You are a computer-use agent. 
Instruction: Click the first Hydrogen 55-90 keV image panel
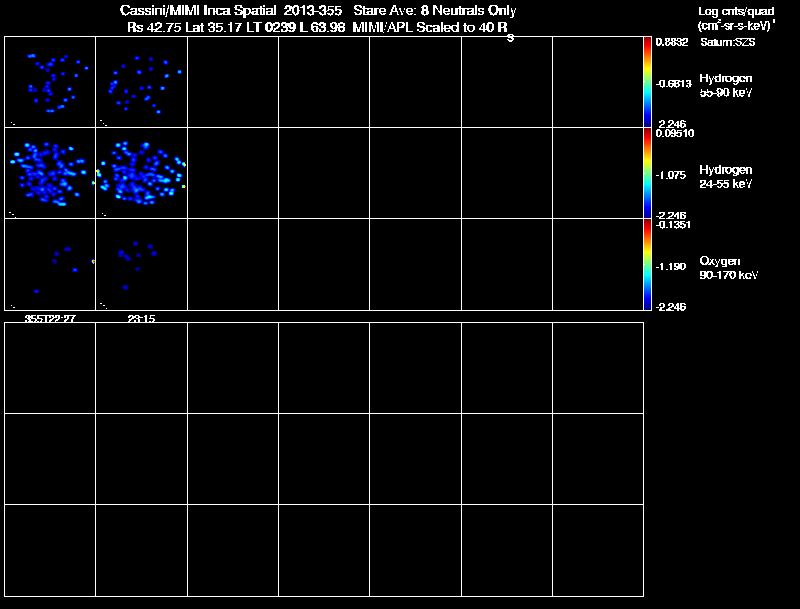[x=50, y=82]
